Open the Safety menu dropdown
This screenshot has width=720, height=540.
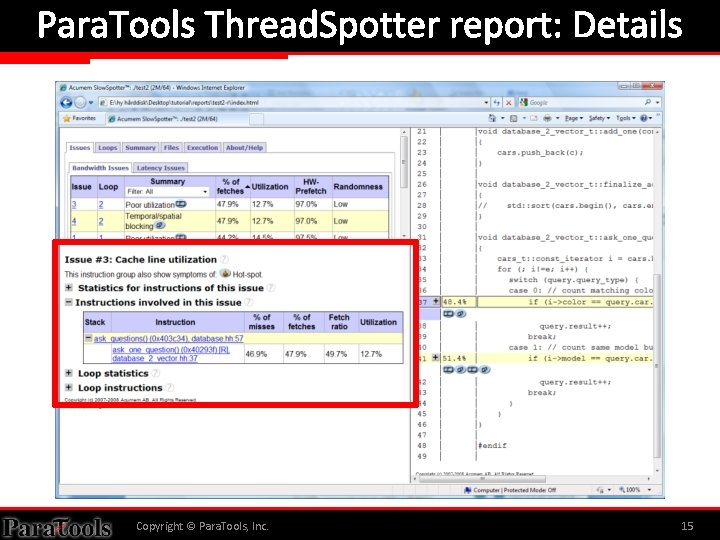(599, 118)
